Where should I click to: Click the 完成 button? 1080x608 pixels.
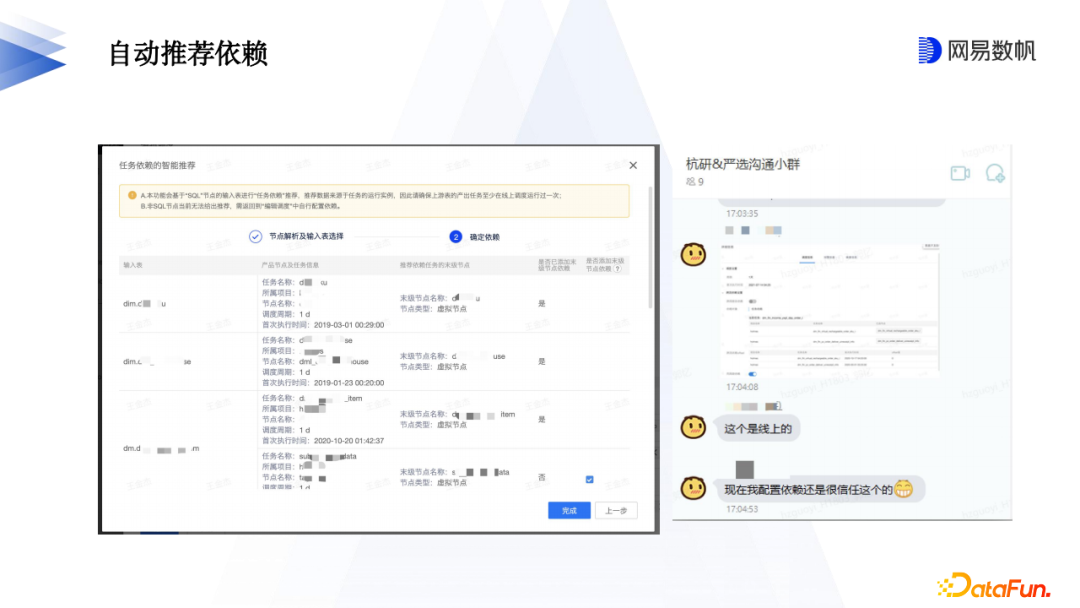coord(569,510)
